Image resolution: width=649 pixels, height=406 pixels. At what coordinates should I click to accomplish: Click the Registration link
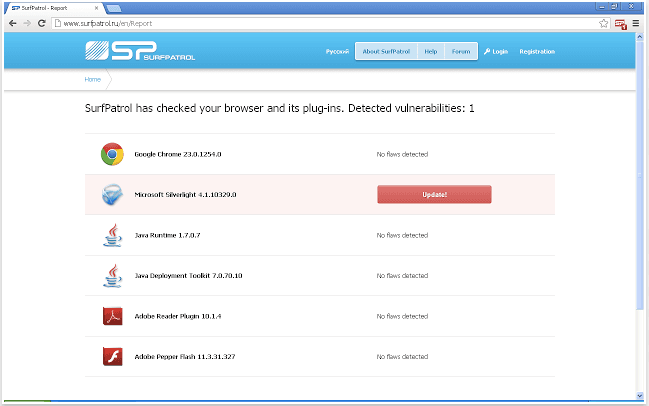(537, 51)
